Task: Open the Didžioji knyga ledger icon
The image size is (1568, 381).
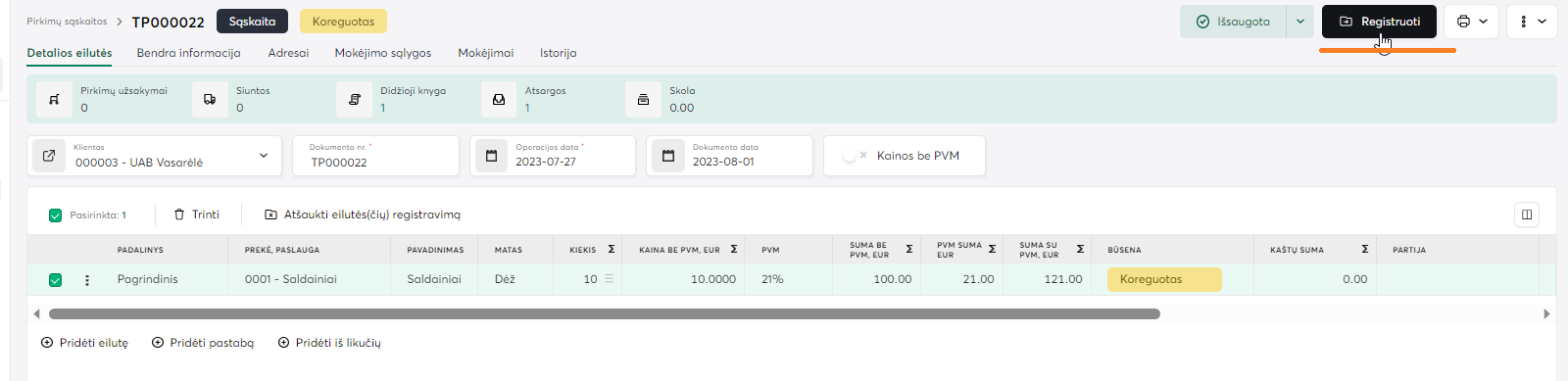Action: click(x=355, y=99)
